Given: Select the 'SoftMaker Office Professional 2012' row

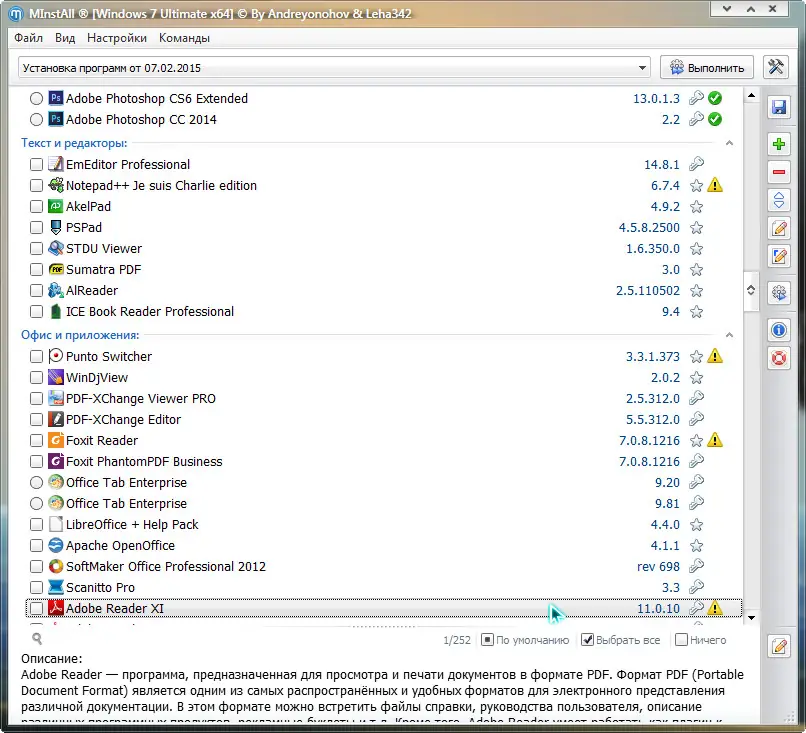Looking at the screenshot, I should click(383, 566).
